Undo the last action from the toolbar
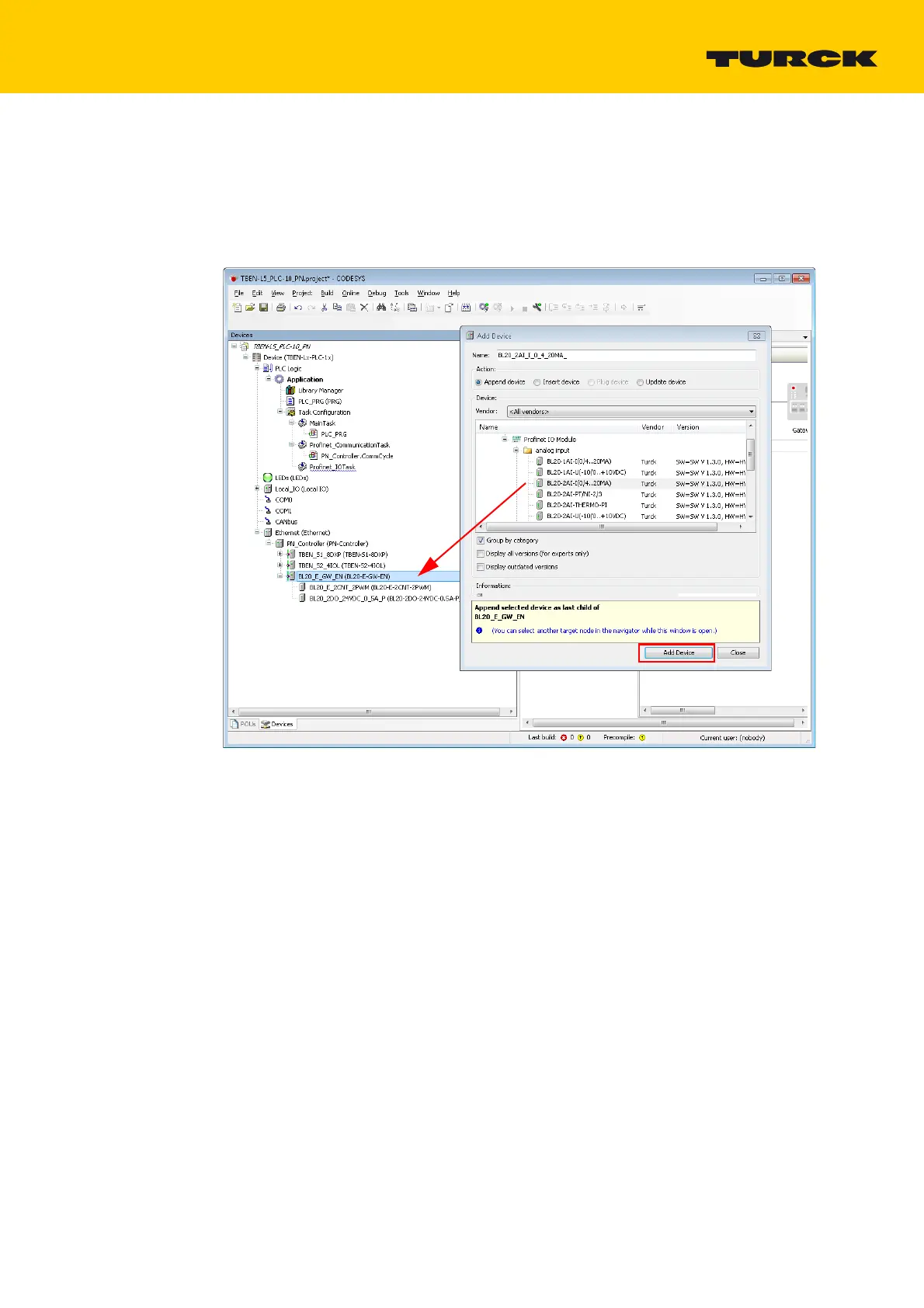Viewport: 924px width, 1308px height. pyautogui.click(x=298, y=308)
